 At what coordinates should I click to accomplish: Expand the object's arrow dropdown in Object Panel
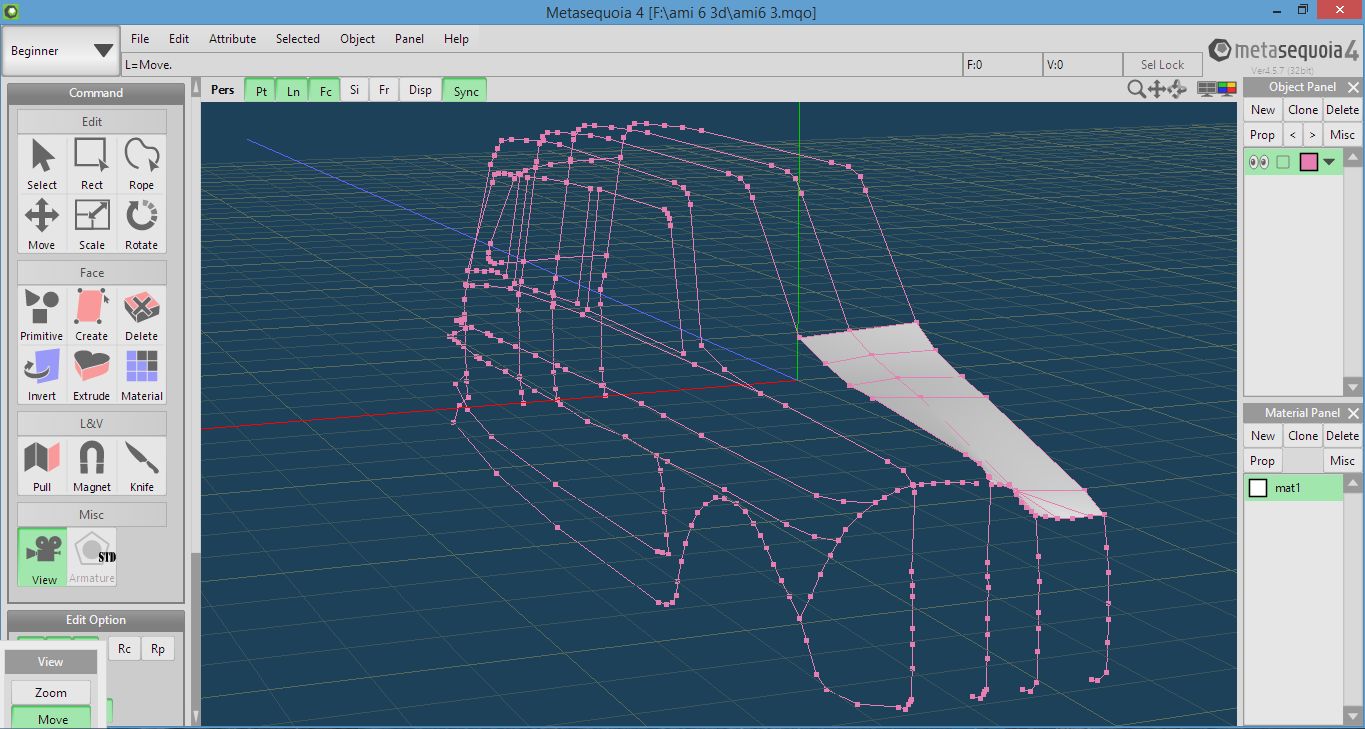click(1329, 162)
